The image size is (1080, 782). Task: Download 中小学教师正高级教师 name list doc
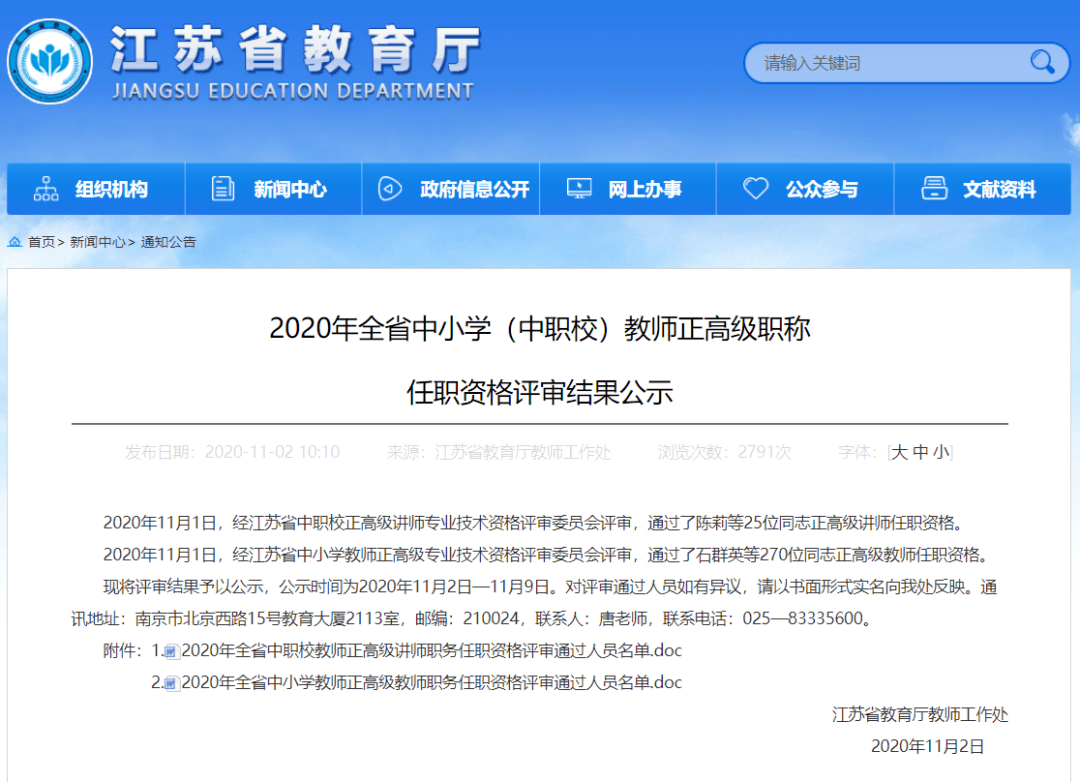pos(431,683)
